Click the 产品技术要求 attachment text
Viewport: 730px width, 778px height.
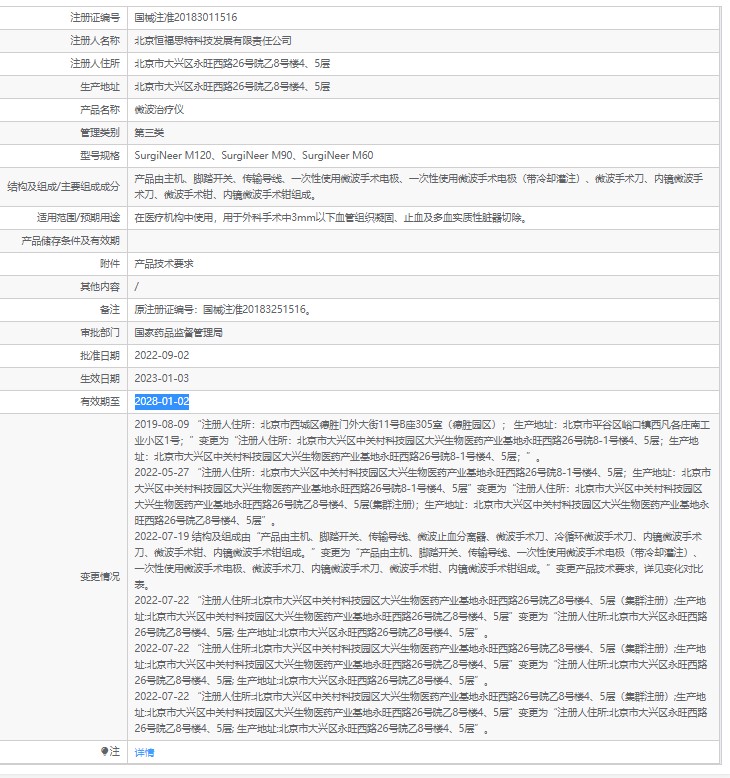coord(164,263)
